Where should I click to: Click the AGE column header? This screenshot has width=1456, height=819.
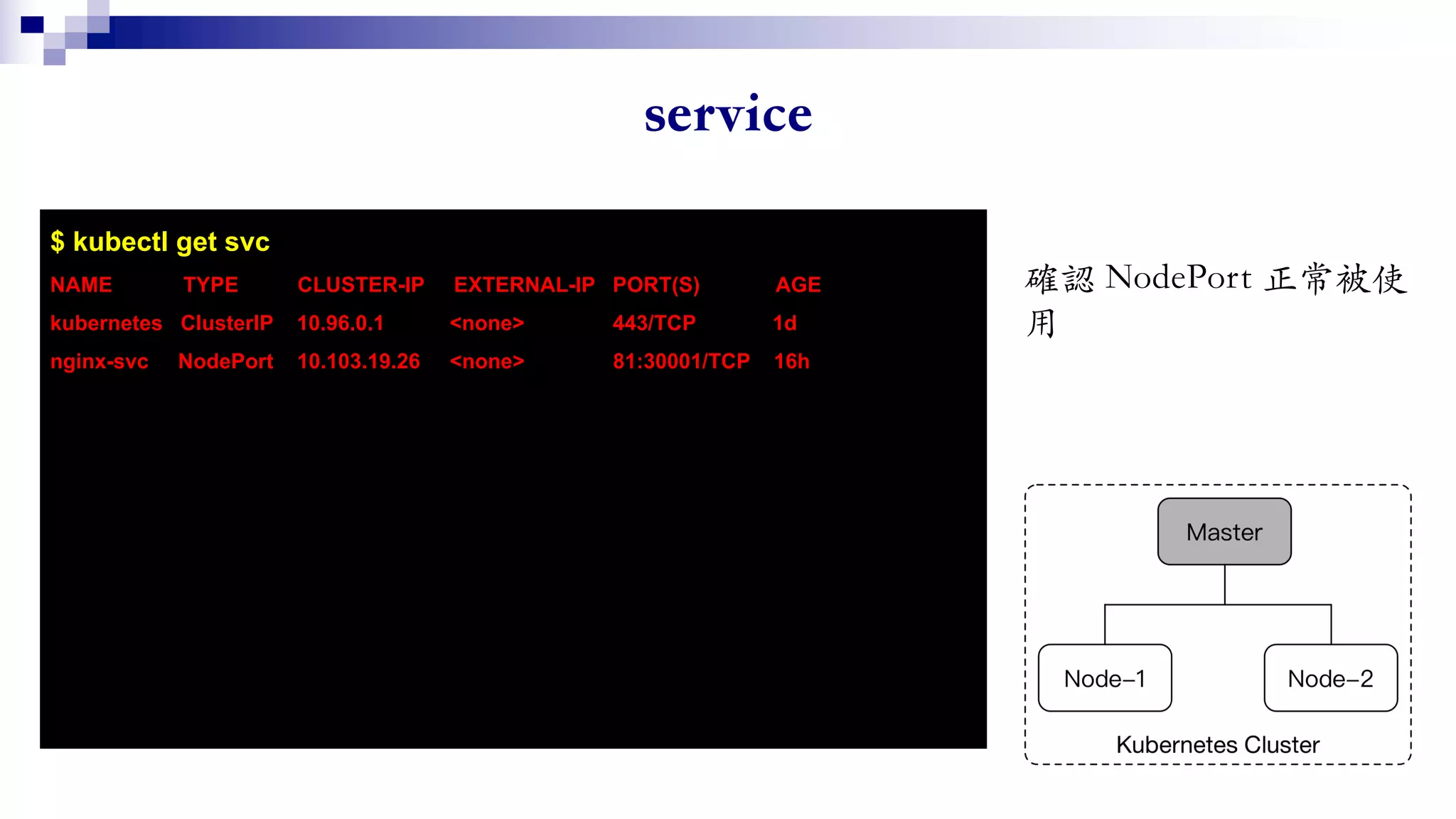798,284
